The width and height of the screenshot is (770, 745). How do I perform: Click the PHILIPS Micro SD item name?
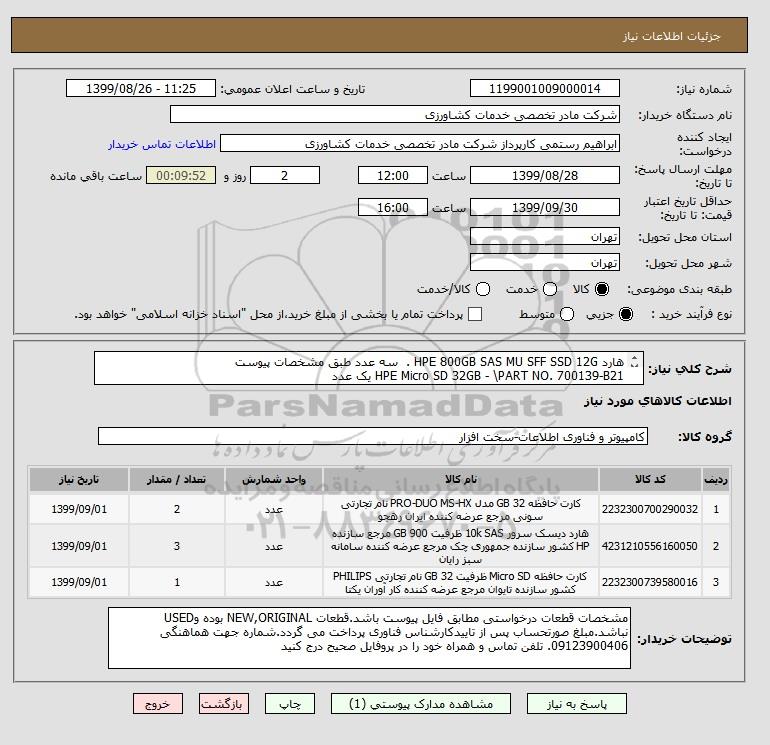point(461,582)
